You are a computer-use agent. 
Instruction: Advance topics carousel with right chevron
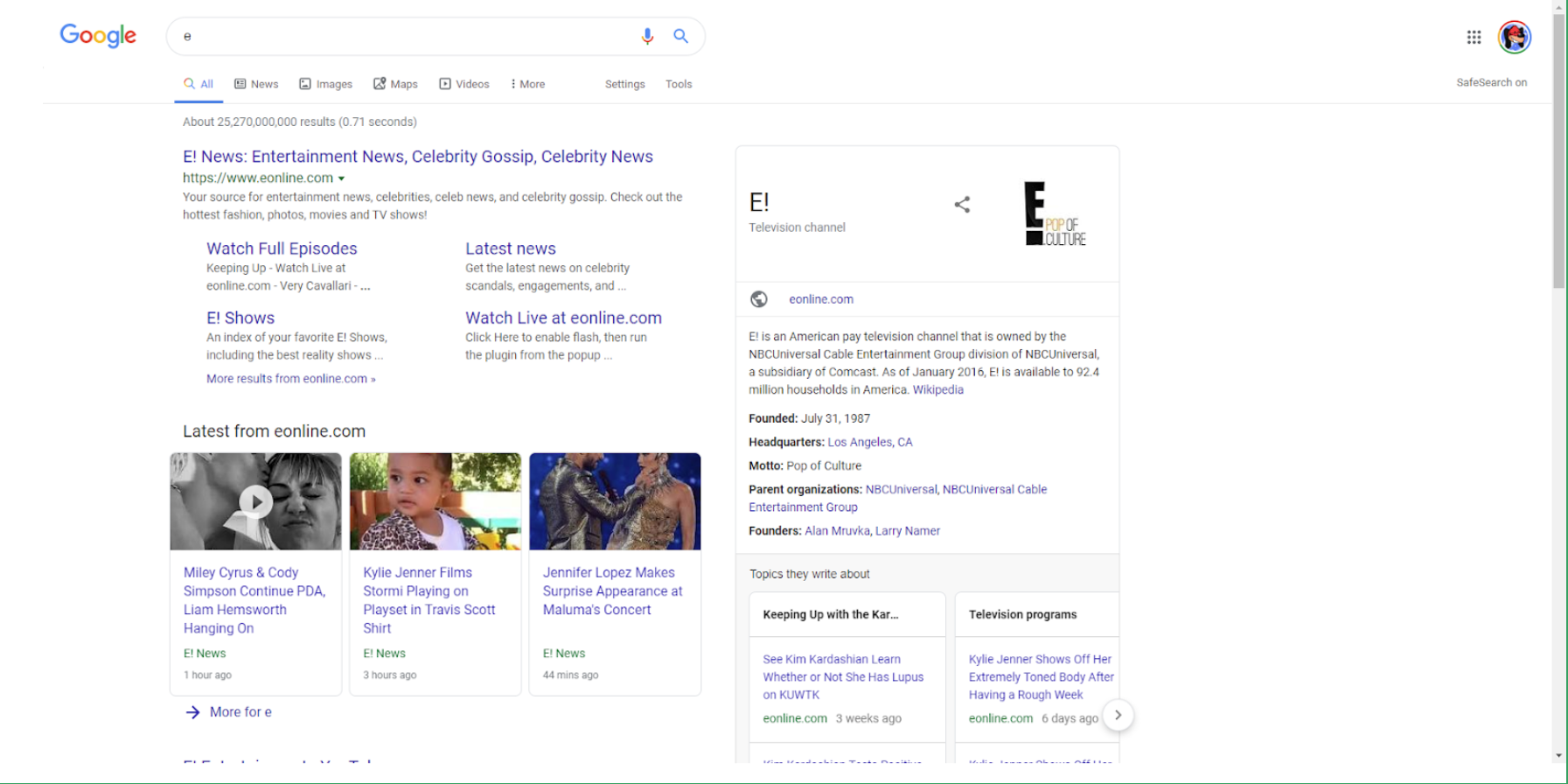1118,715
